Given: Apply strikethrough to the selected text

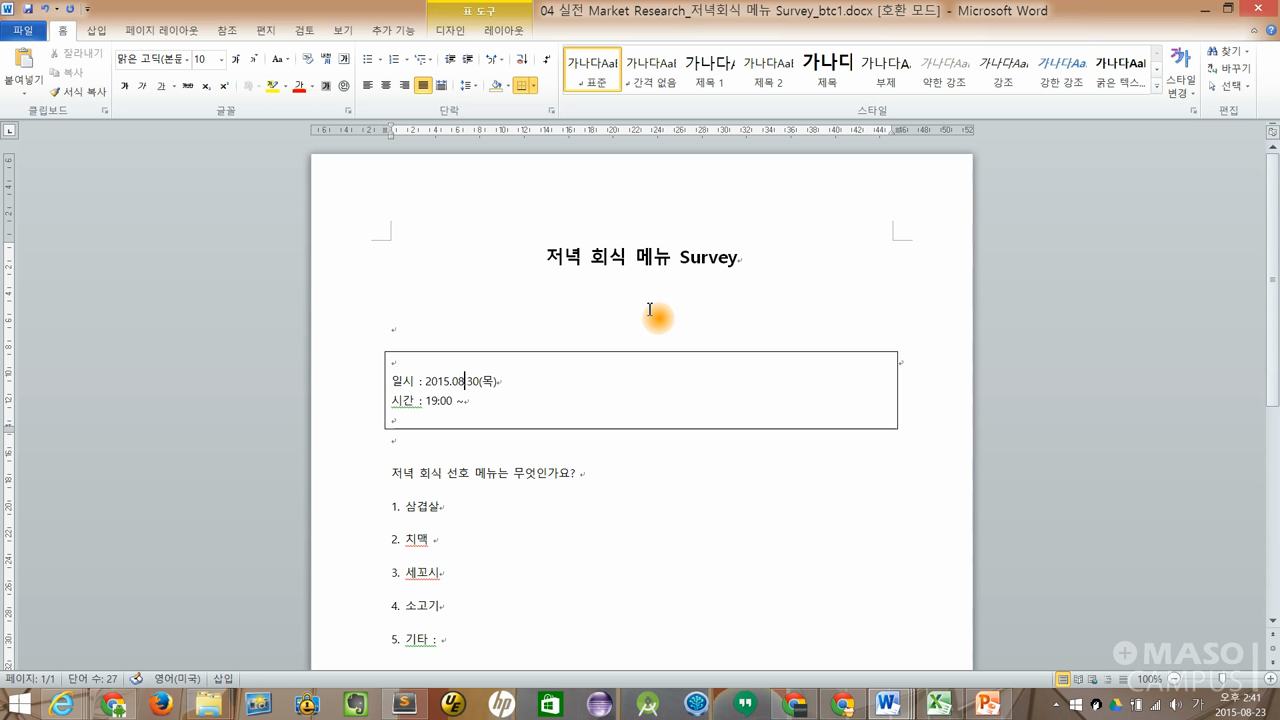Looking at the screenshot, I should coord(187,86).
